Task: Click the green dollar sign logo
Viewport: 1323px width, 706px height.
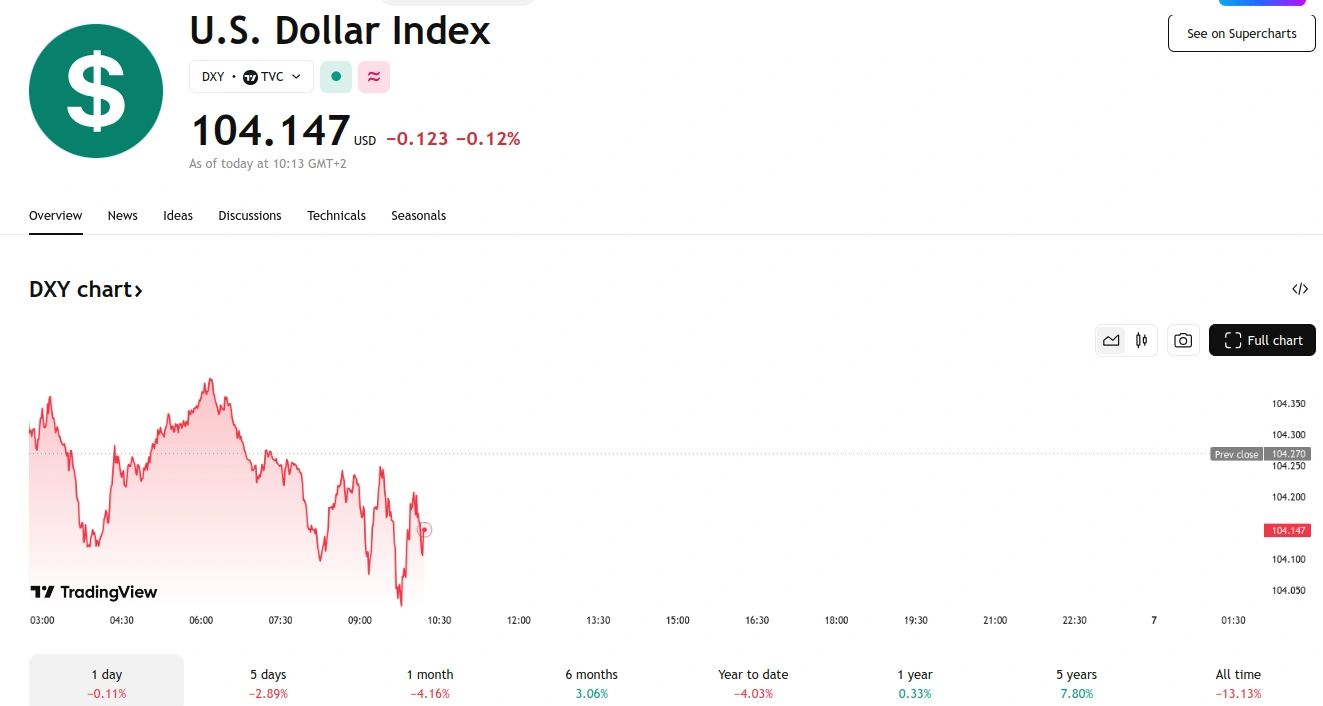Action: pyautogui.click(x=96, y=91)
